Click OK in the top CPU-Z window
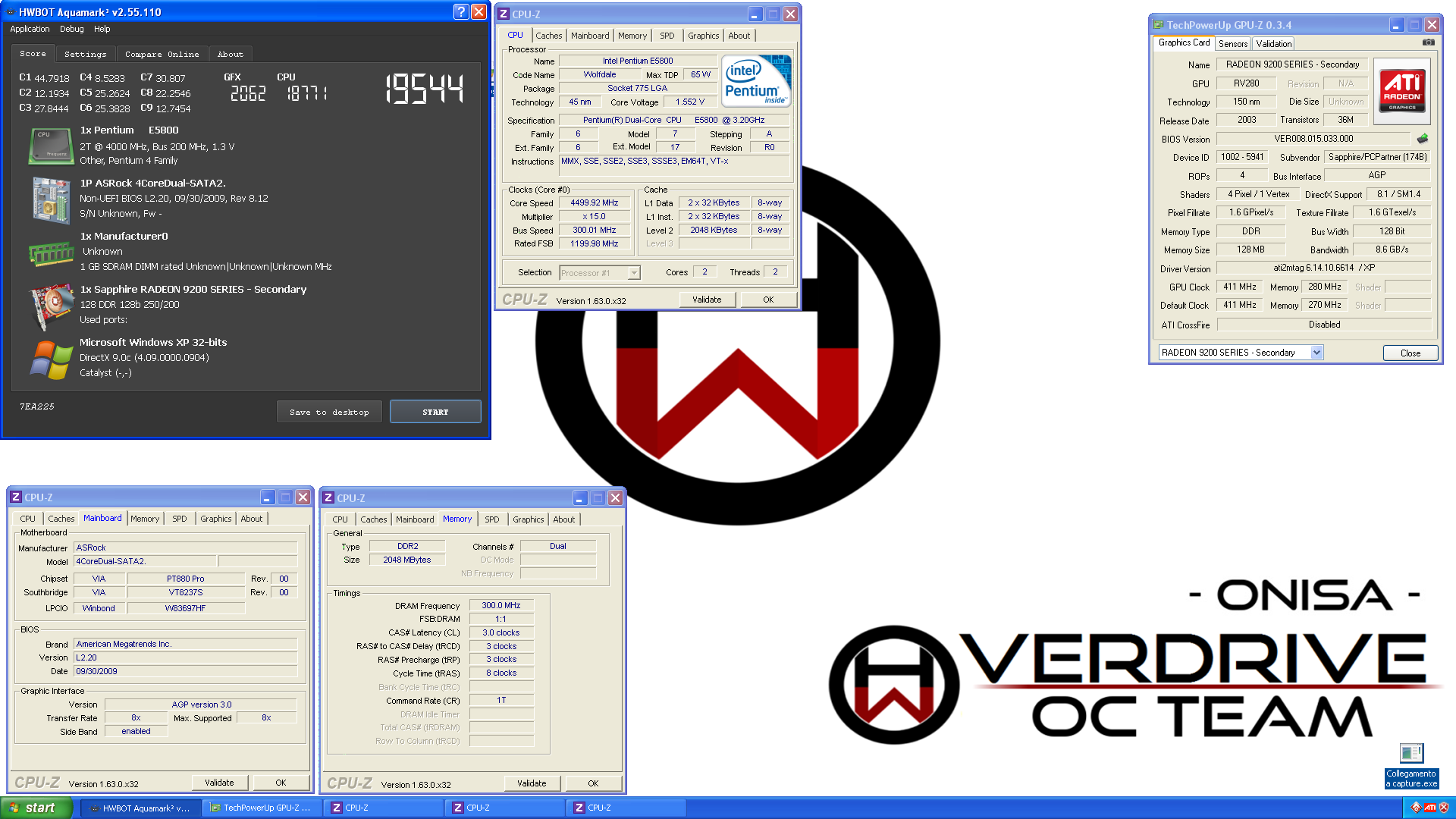Viewport: 1456px width, 819px height. tap(768, 300)
